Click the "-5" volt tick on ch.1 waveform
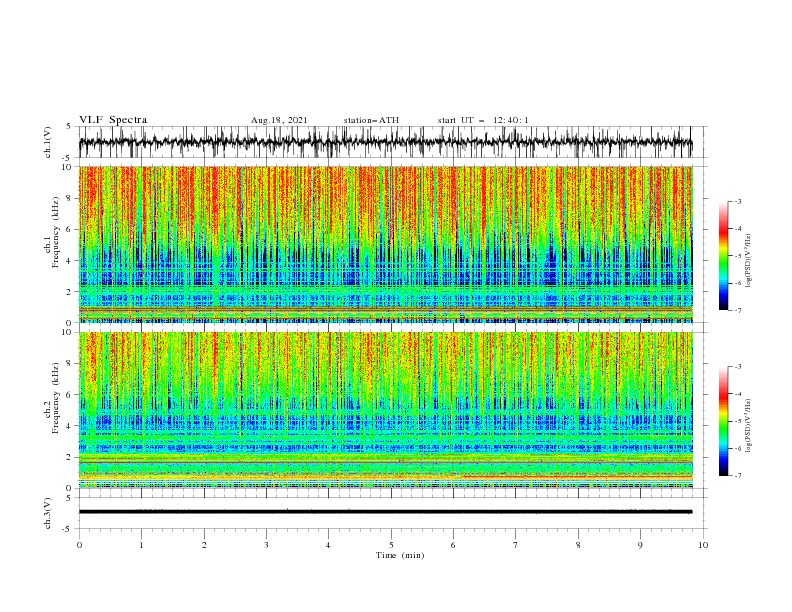Viewport: 792px width, 612px height. coord(67,158)
